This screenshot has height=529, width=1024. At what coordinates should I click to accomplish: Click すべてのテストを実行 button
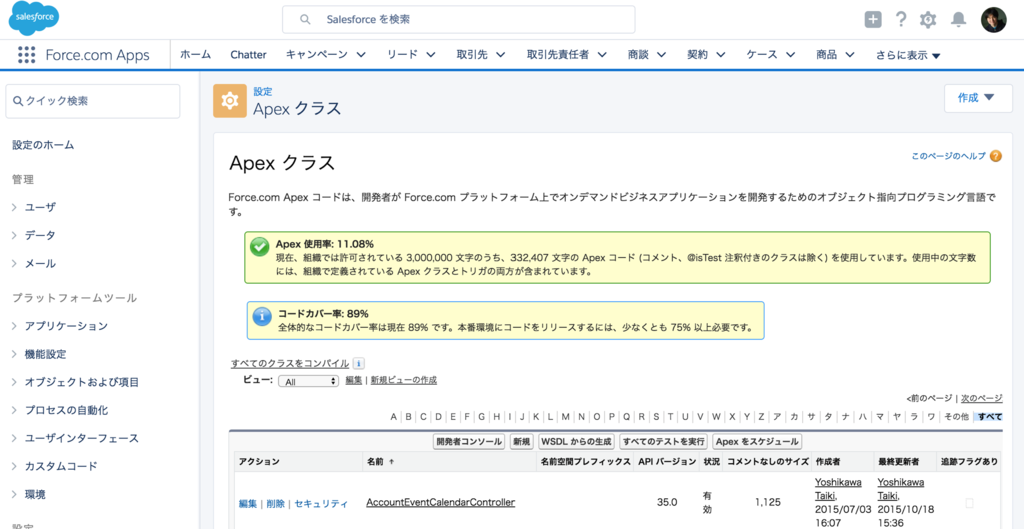tap(664, 442)
